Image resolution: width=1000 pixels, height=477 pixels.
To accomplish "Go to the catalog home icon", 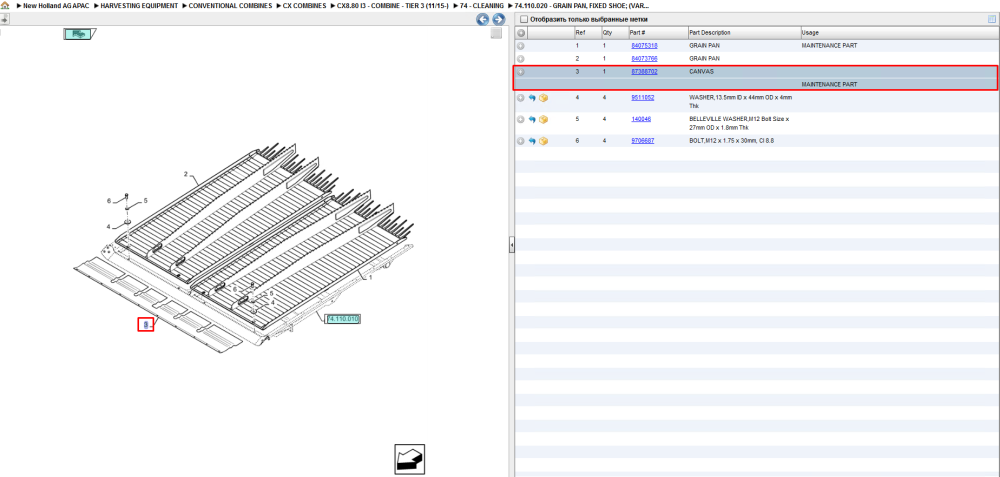I will (x=4, y=5).
